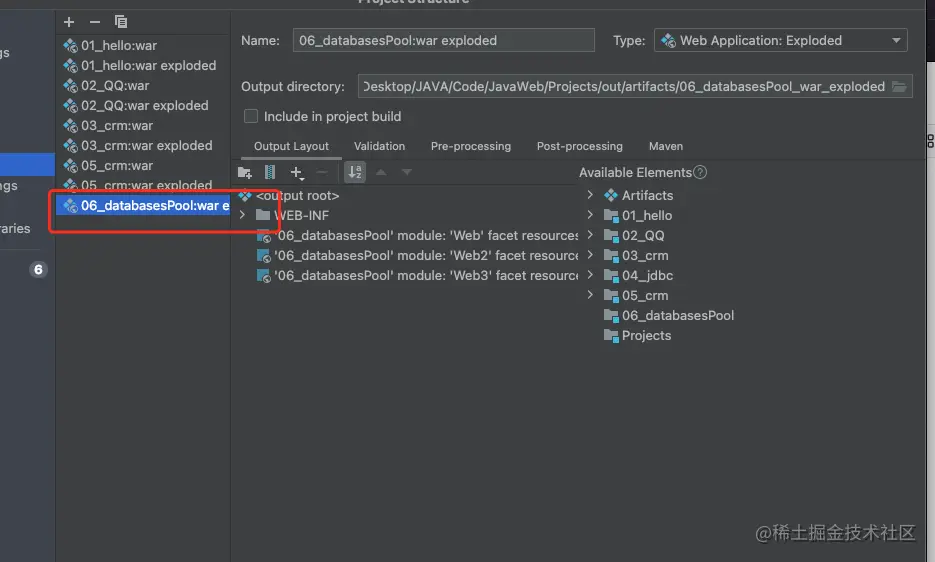Add copy of element dropdown
This screenshot has height=562, width=935.
[296, 172]
